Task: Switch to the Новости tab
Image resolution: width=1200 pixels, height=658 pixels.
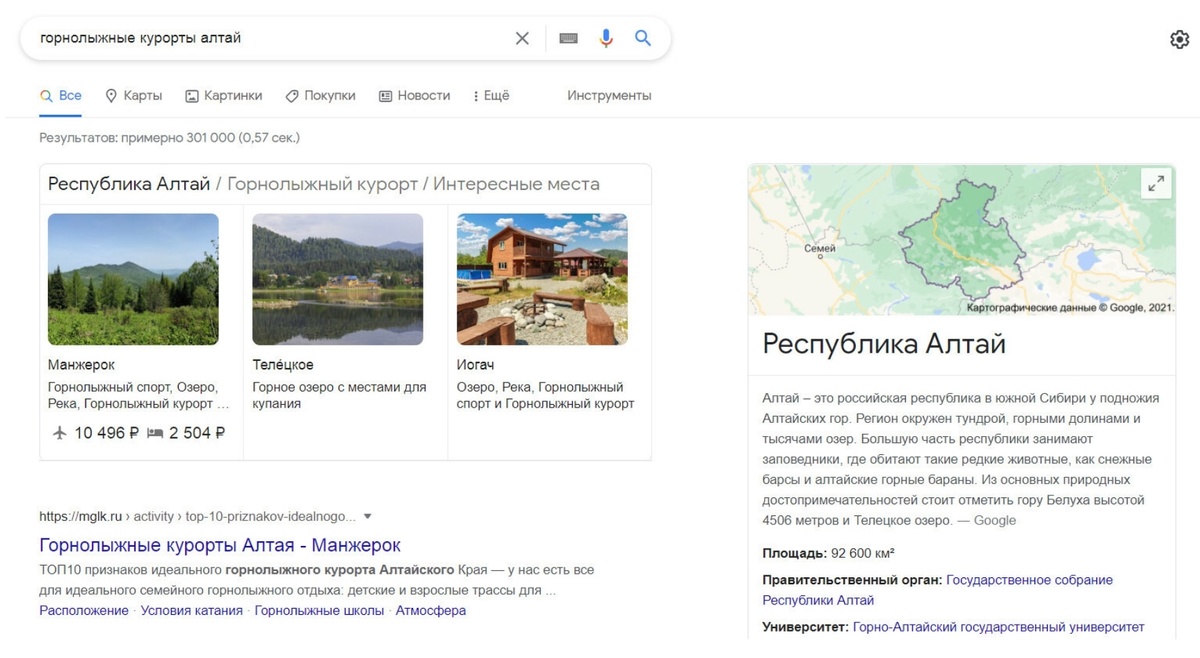Action: (415, 95)
